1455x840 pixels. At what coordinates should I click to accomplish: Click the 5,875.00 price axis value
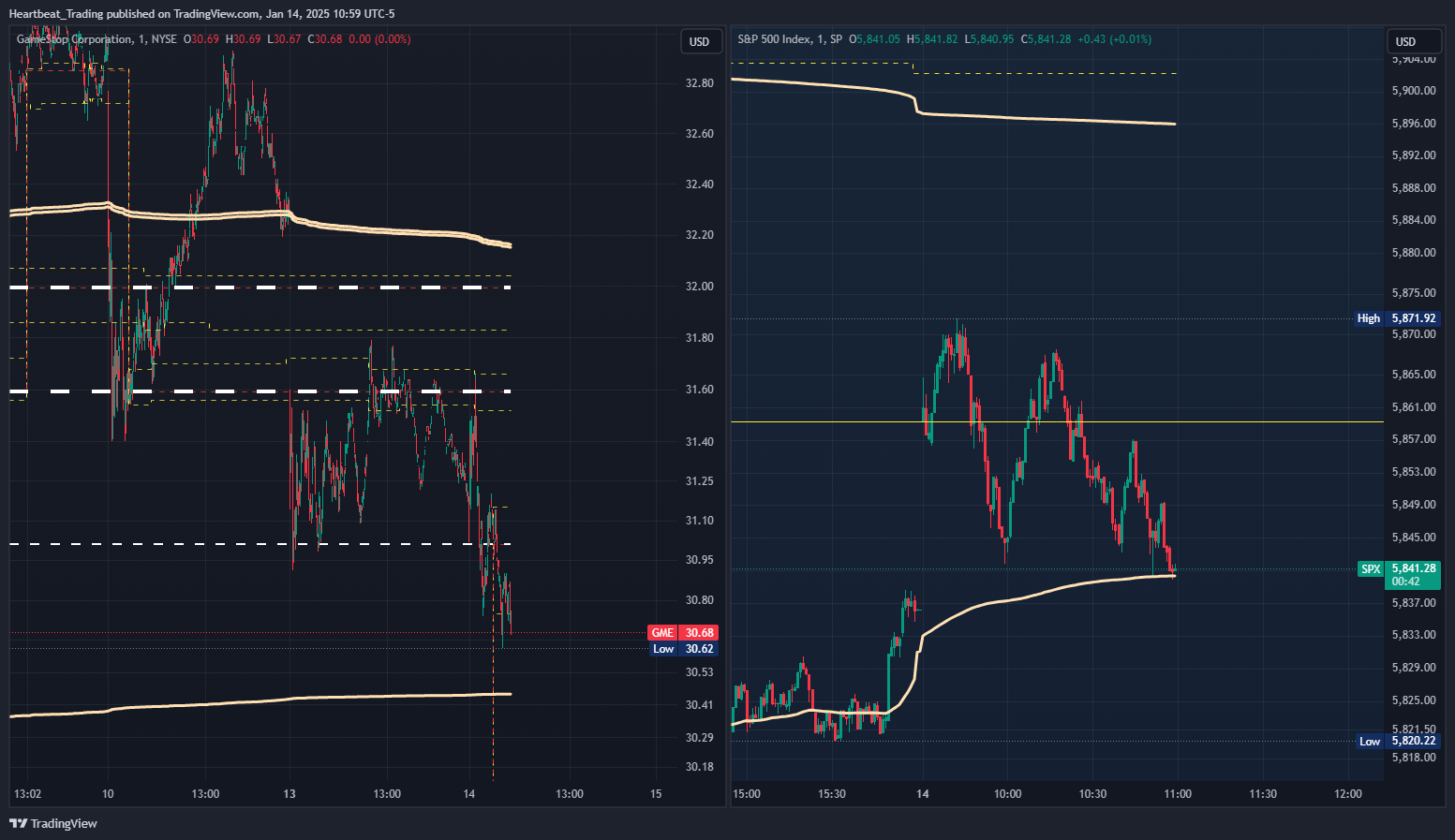1414,293
